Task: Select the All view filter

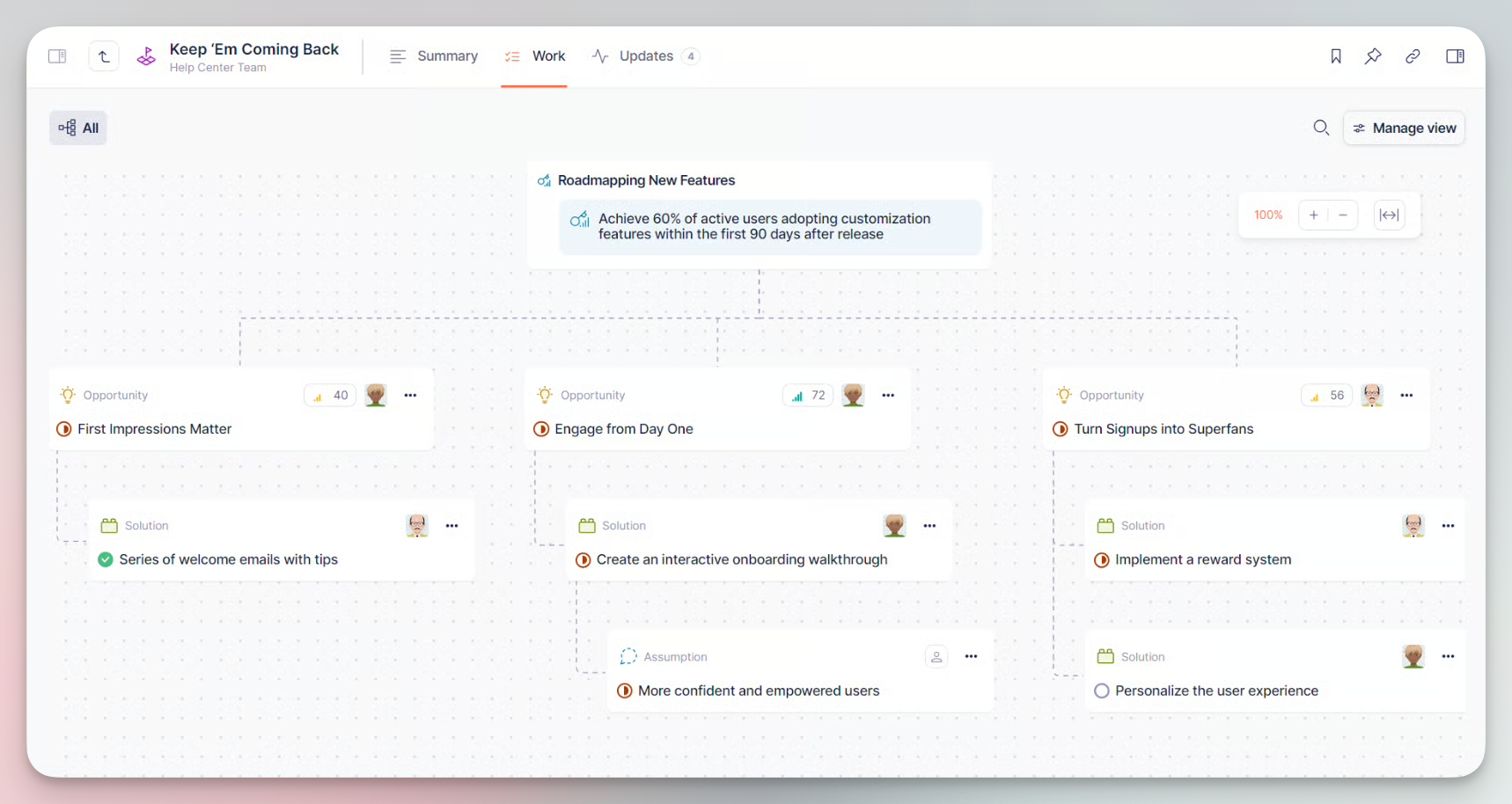Action: [x=78, y=128]
